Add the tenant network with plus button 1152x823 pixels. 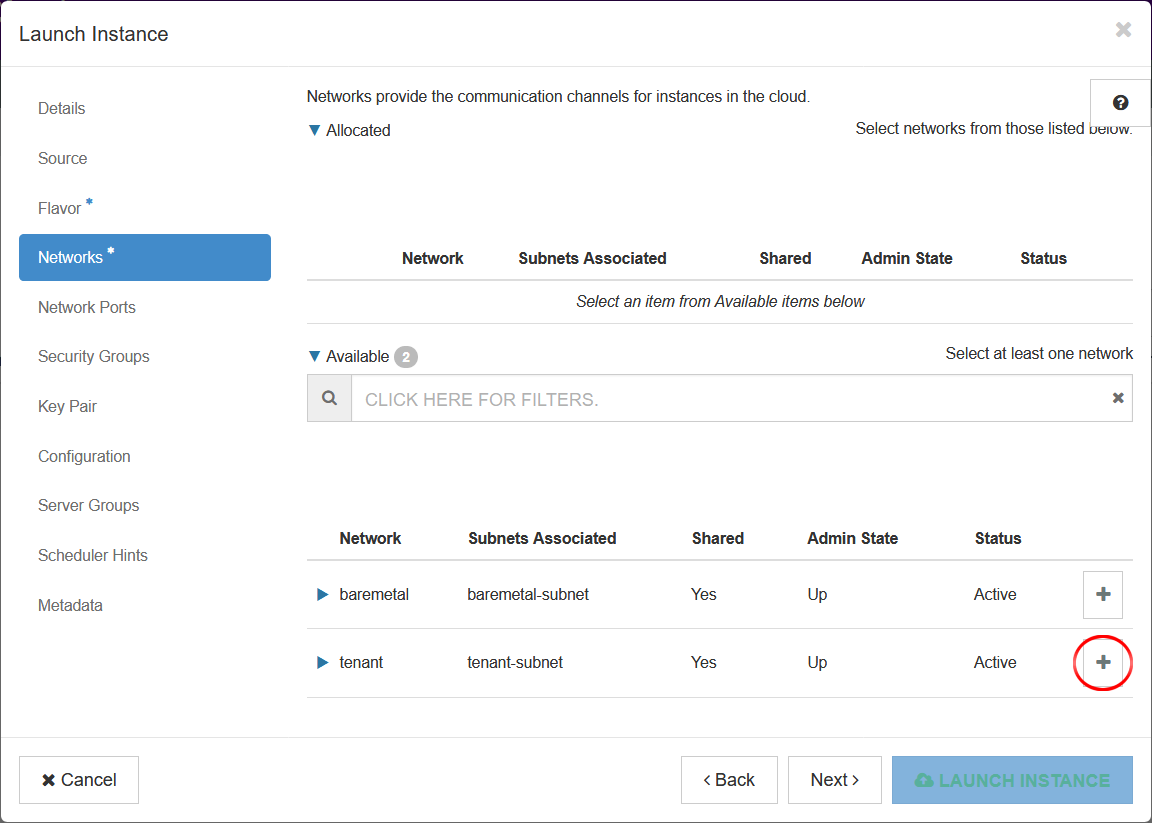coord(1103,662)
